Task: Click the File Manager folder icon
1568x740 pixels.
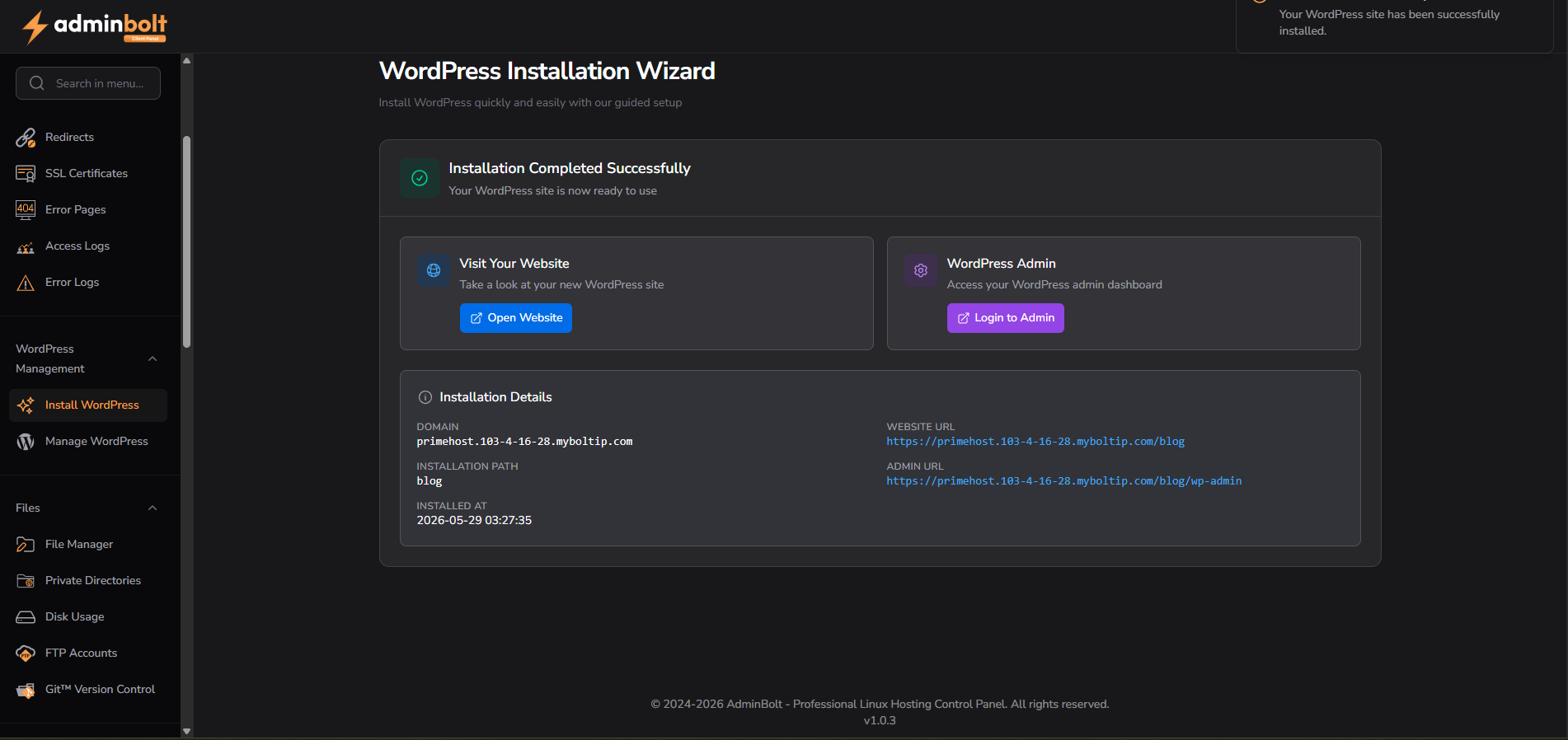Action: pos(26,545)
